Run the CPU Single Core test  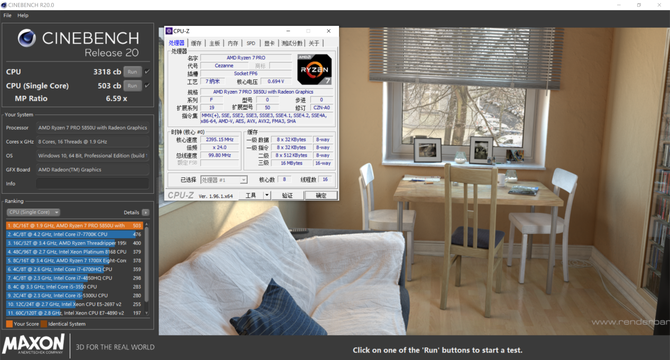[132, 86]
